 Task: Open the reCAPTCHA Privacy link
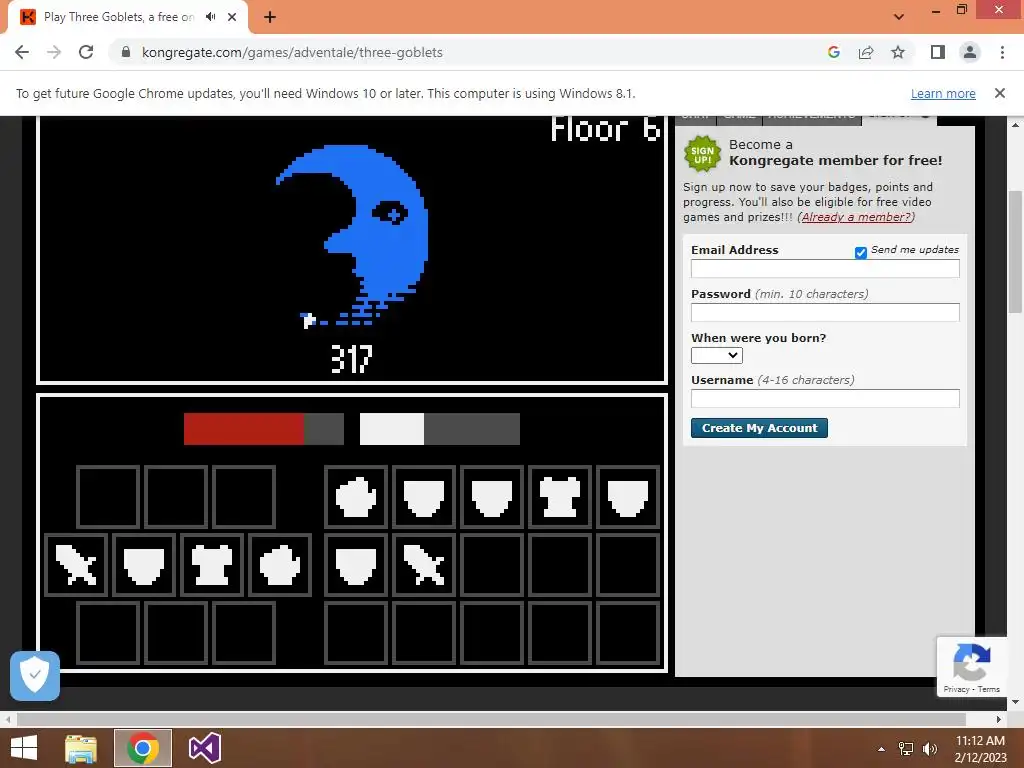pos(956,689)
